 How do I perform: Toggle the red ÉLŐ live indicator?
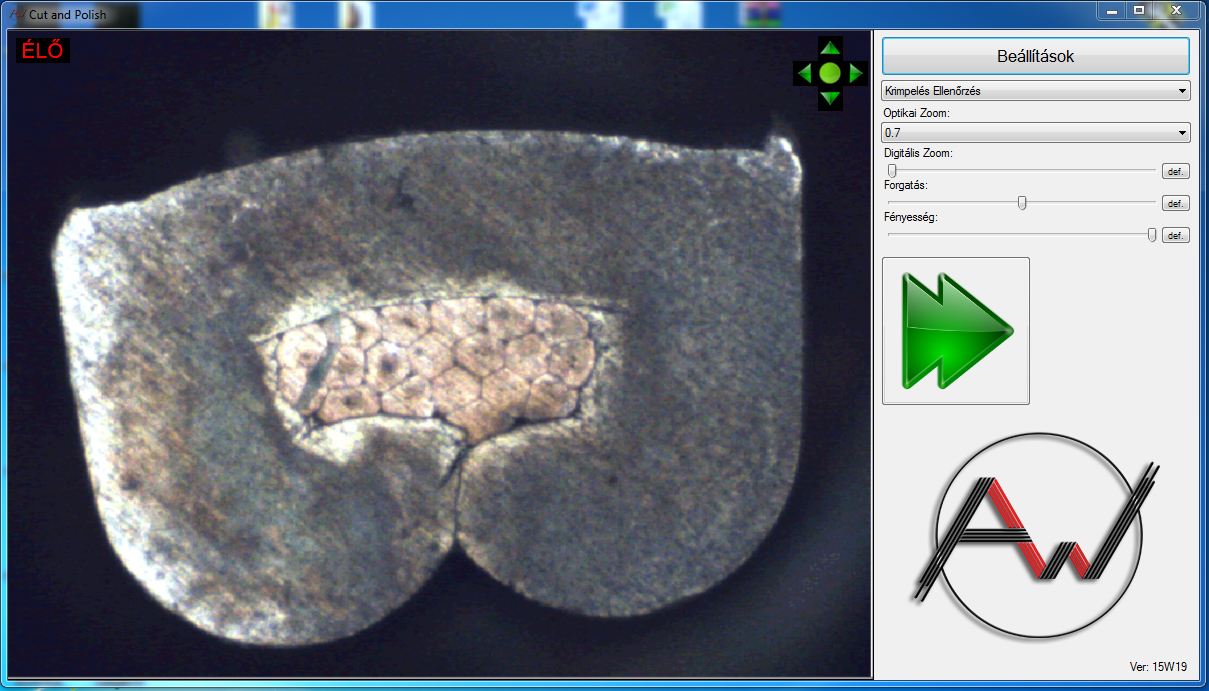(42, 50)
